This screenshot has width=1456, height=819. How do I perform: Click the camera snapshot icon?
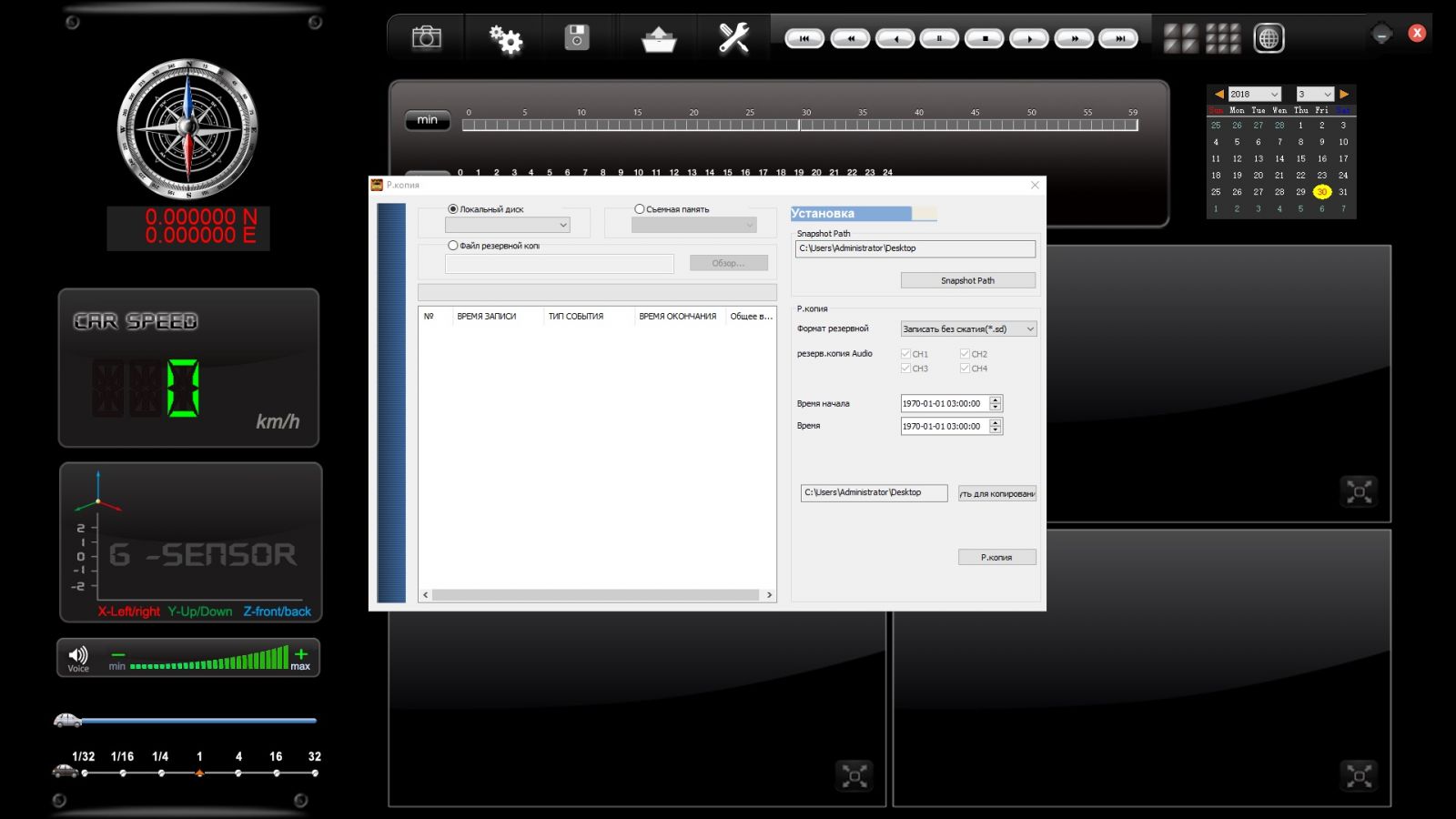426,37
